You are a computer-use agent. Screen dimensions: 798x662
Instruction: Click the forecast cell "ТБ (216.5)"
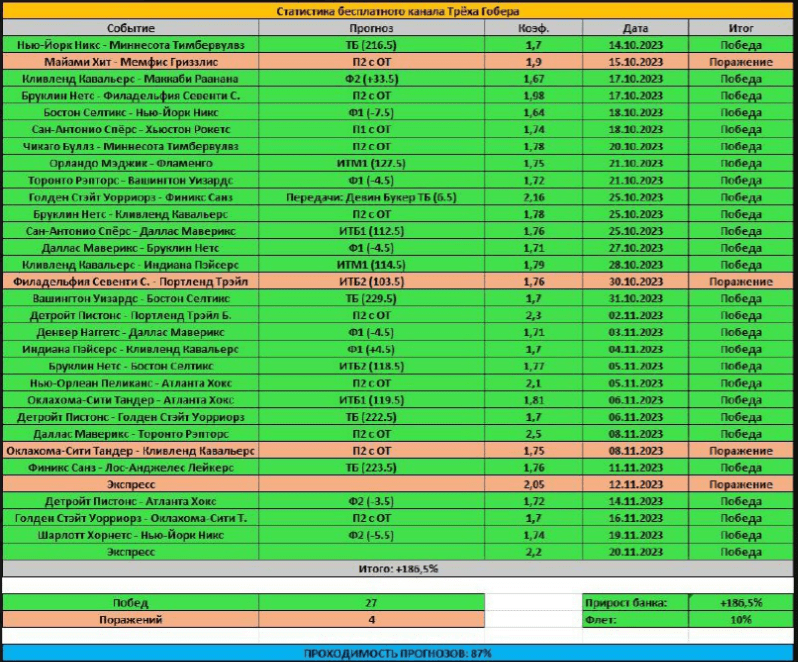click(x=371, y=46)
